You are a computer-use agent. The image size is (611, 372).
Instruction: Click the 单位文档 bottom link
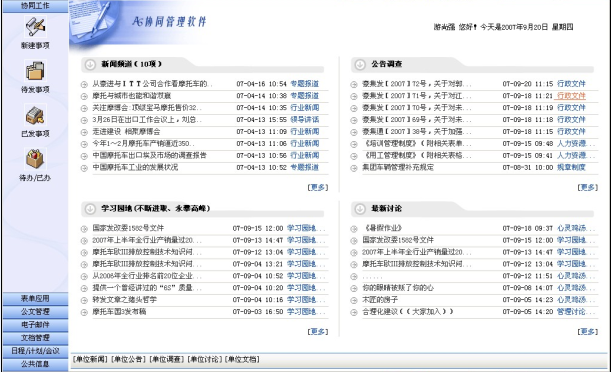point(242,359)
